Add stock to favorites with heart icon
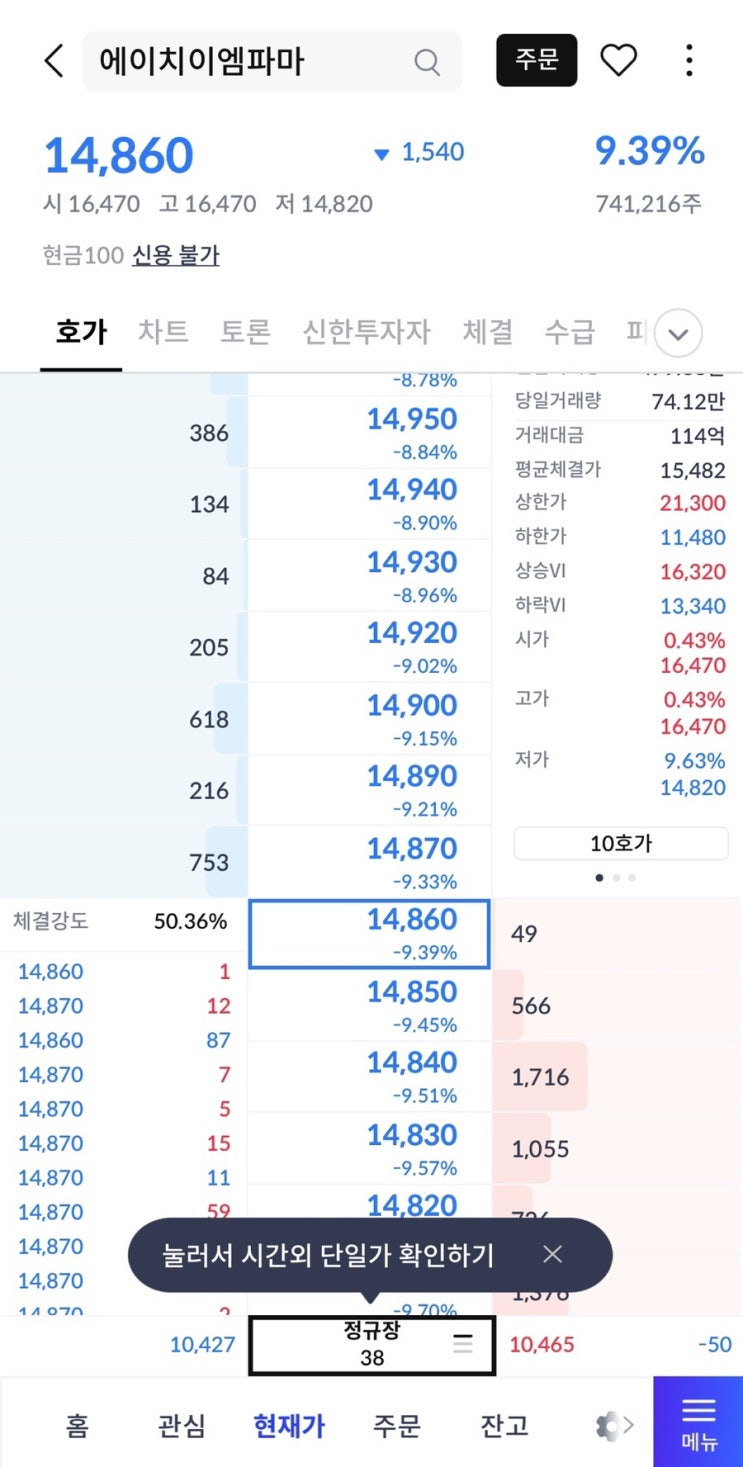Image resolution: width=743 pixels, height=1467 pixels. click(618, 61)
